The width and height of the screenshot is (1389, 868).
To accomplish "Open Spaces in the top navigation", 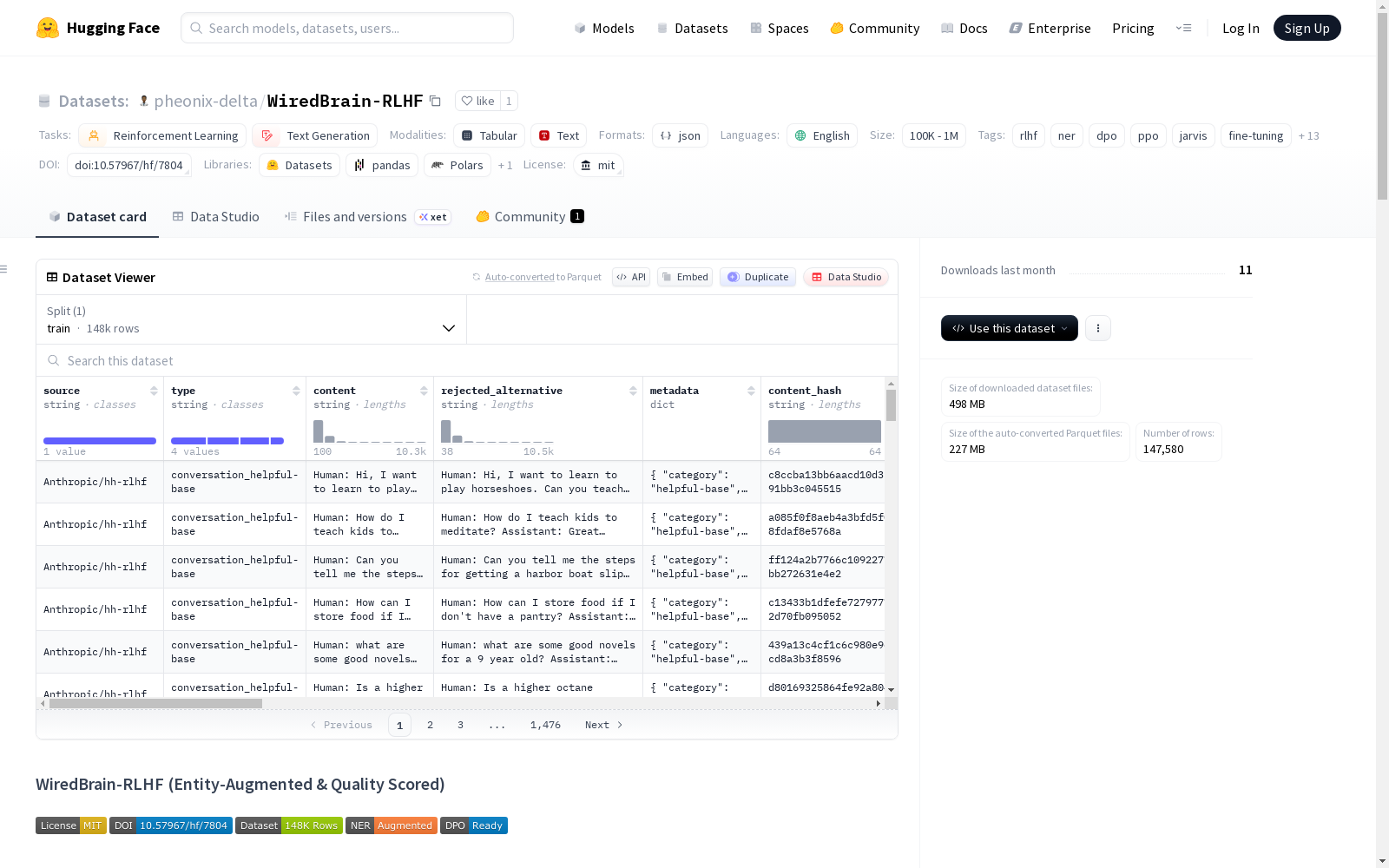I will point(780,28).
